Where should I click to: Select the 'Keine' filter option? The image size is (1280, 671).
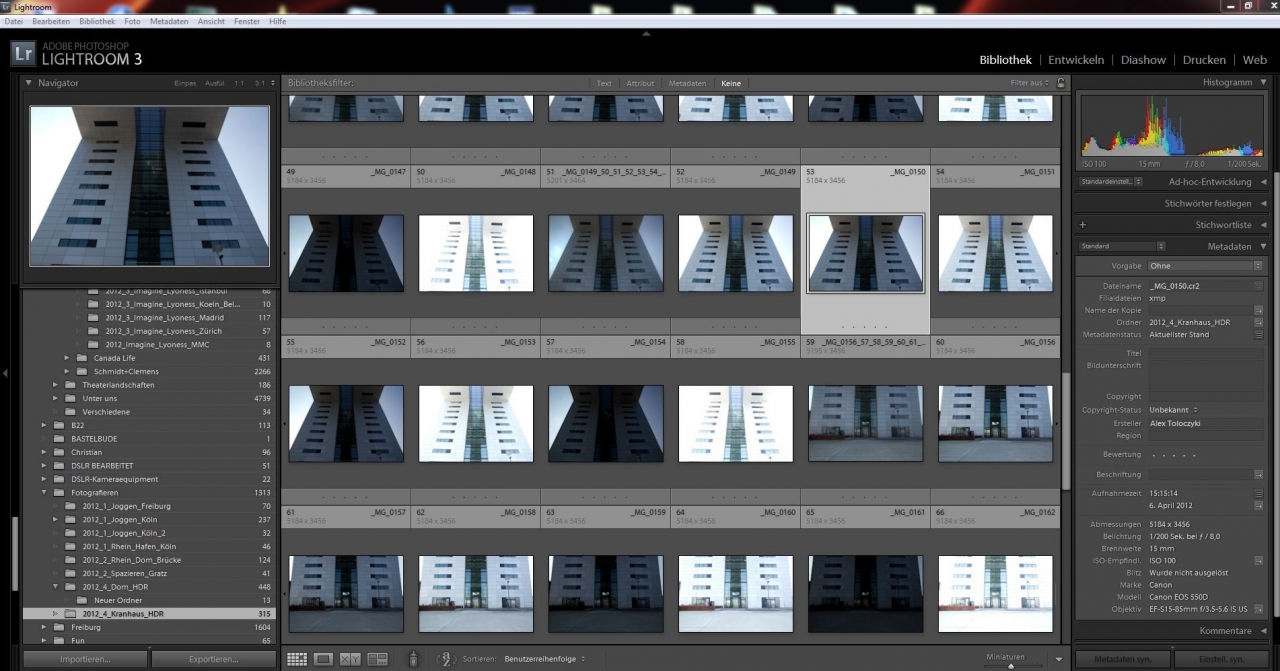pyautogui.click(x=731, y=83)
